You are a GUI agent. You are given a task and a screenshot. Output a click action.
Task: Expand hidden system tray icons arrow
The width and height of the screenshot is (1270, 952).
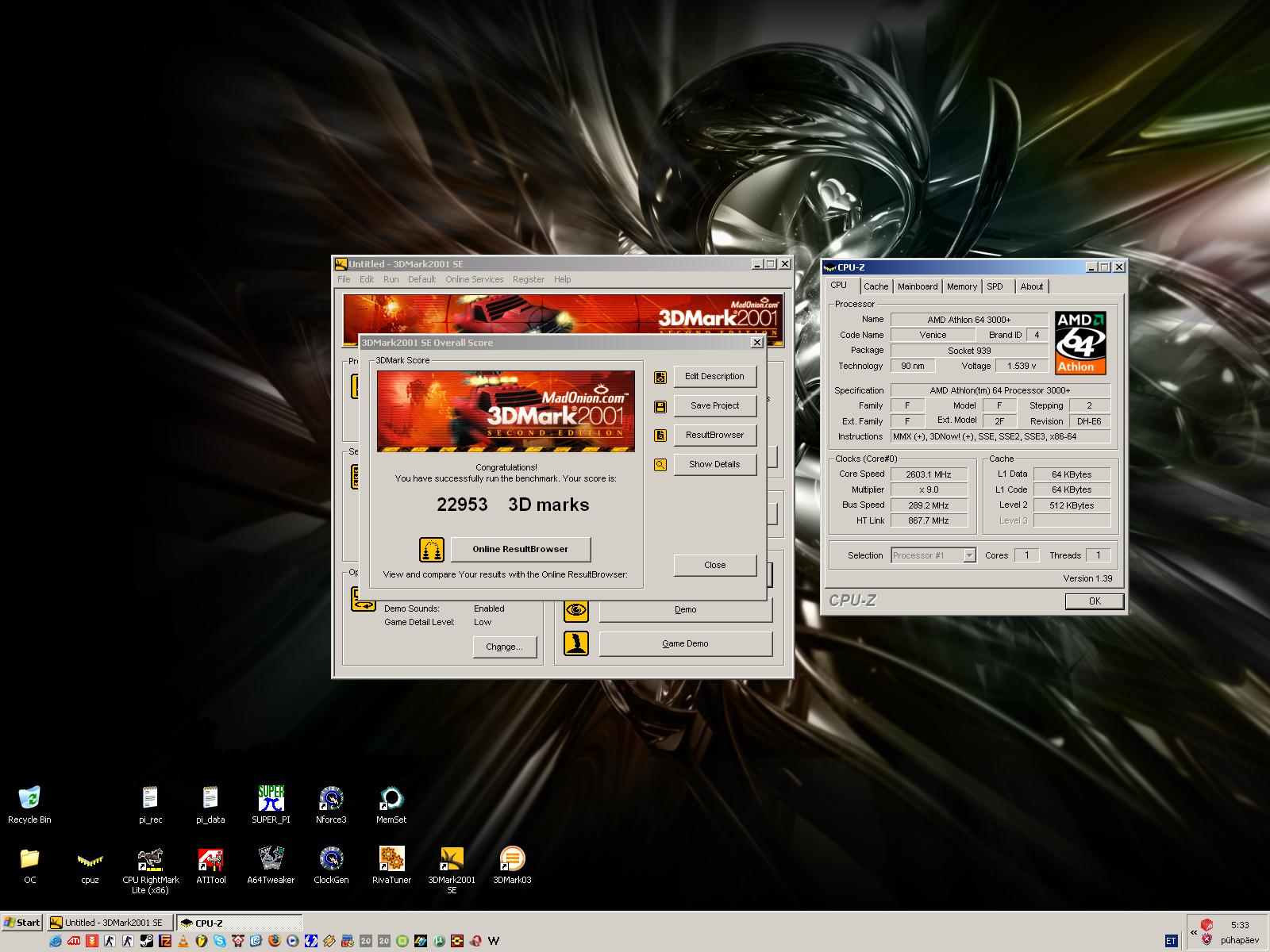pos(1193,932)
